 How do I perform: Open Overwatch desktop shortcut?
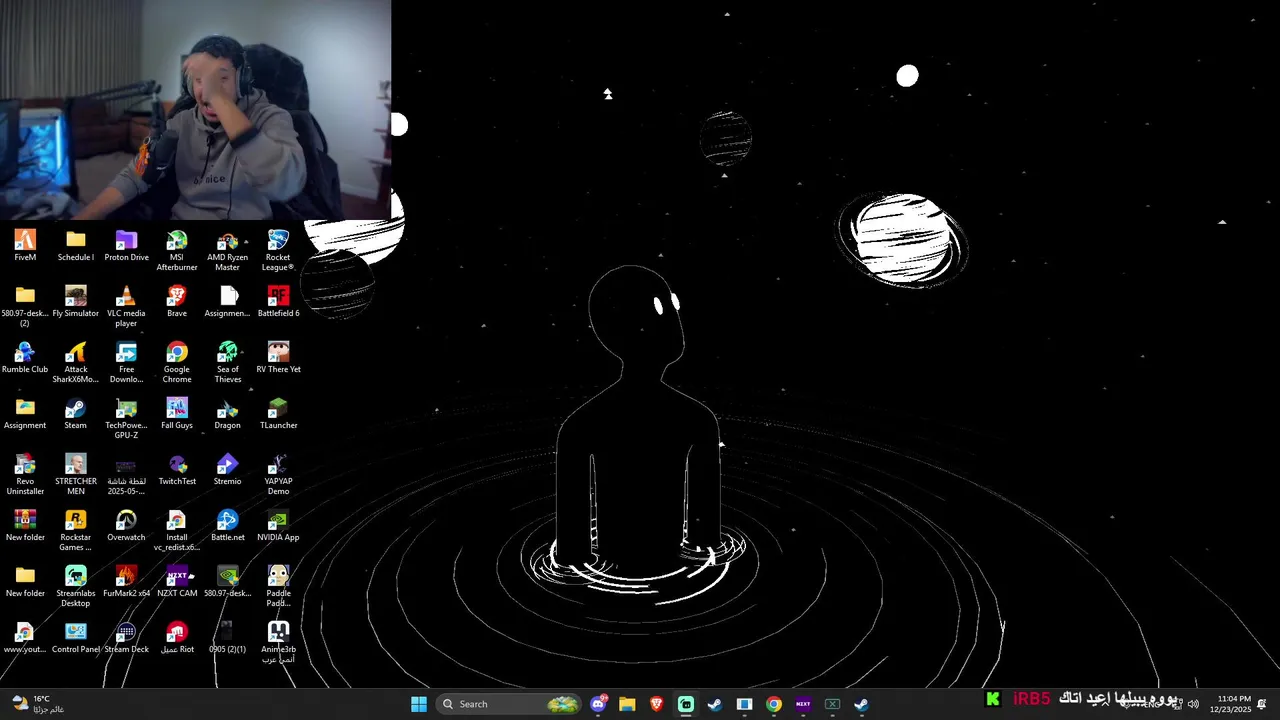[x=126, y=526]
